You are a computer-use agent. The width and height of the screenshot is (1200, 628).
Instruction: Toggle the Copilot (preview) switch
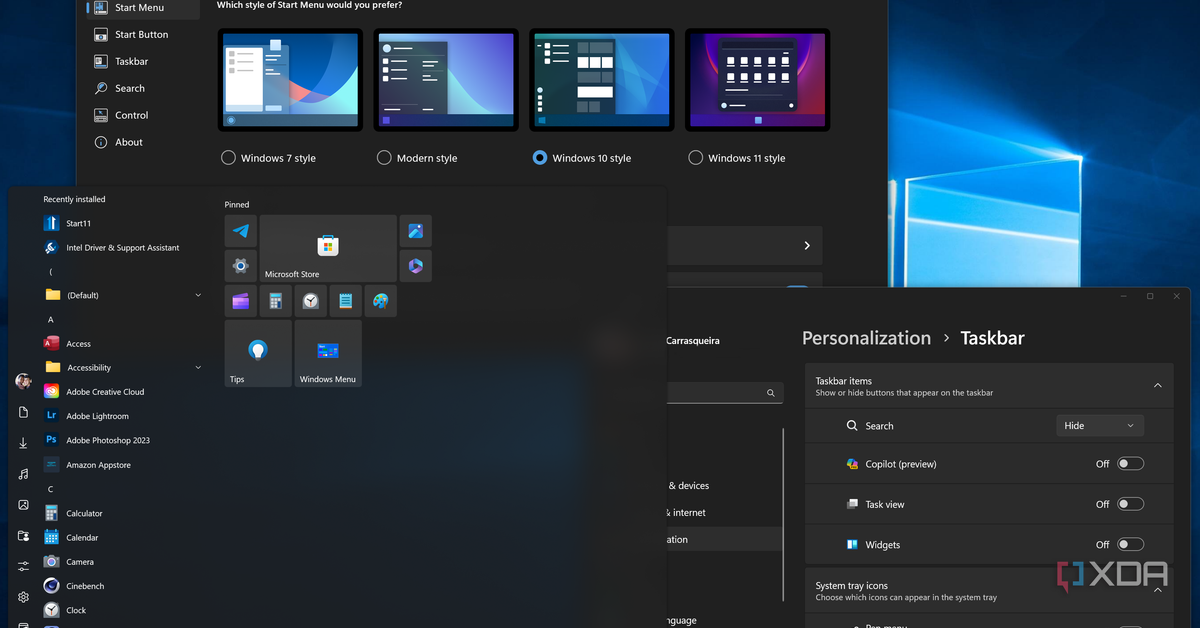click(1130, 464)
